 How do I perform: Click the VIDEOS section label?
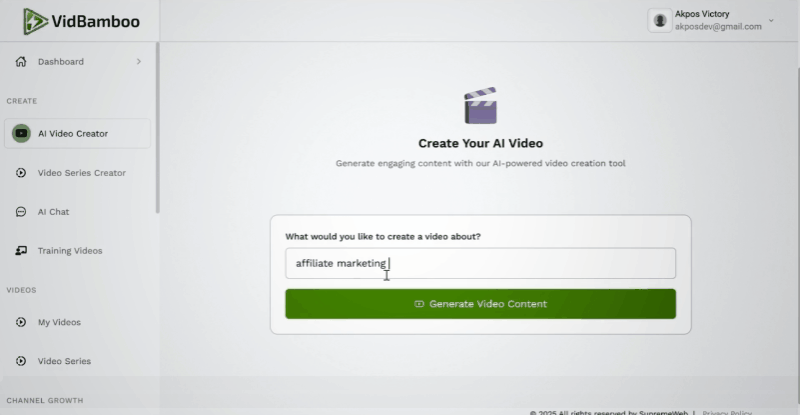(21, 290)
